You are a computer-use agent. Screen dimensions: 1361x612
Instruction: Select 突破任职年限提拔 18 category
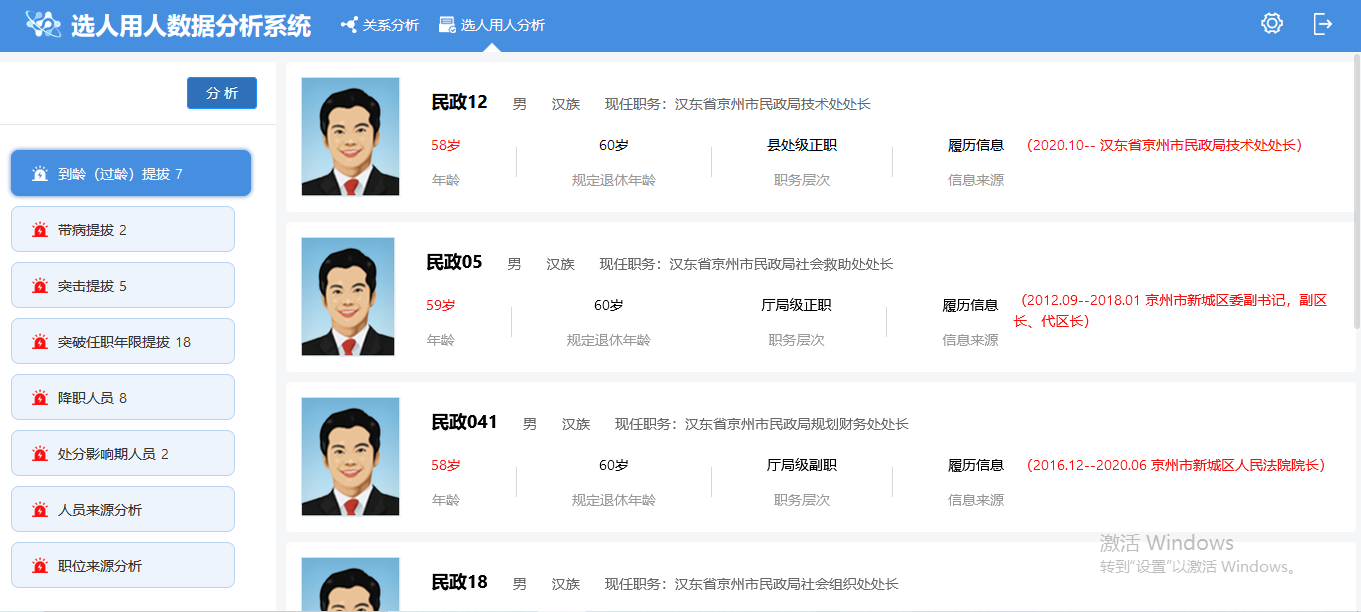123,341
